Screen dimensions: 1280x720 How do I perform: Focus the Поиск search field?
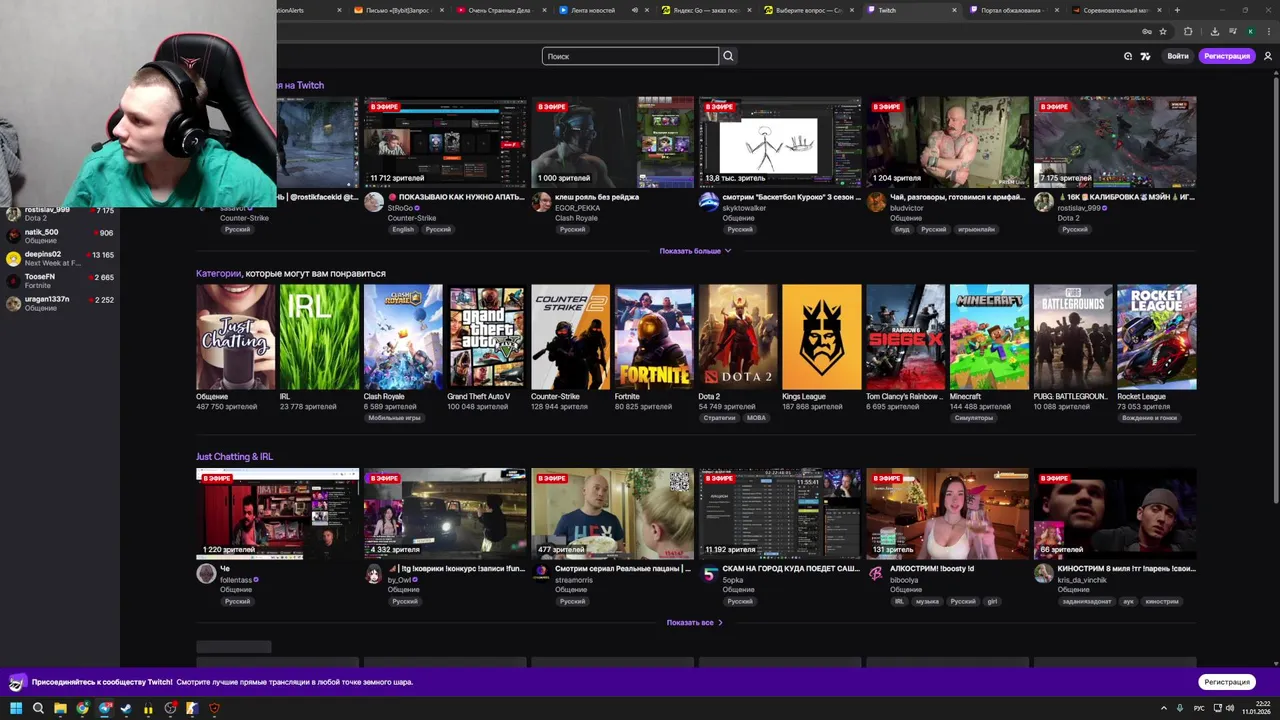pos(630,56)
